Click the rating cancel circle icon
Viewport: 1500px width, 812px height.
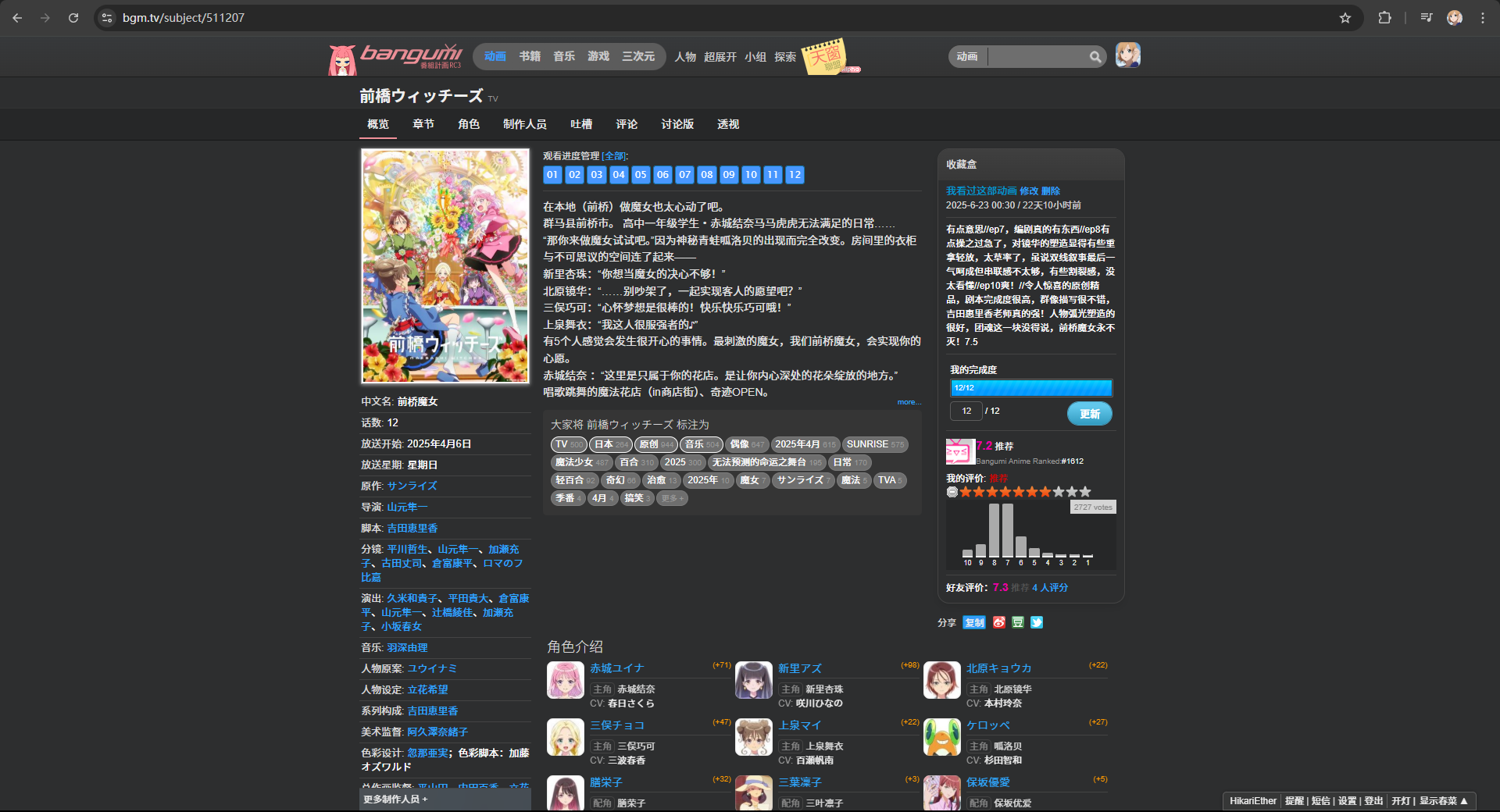952,492
